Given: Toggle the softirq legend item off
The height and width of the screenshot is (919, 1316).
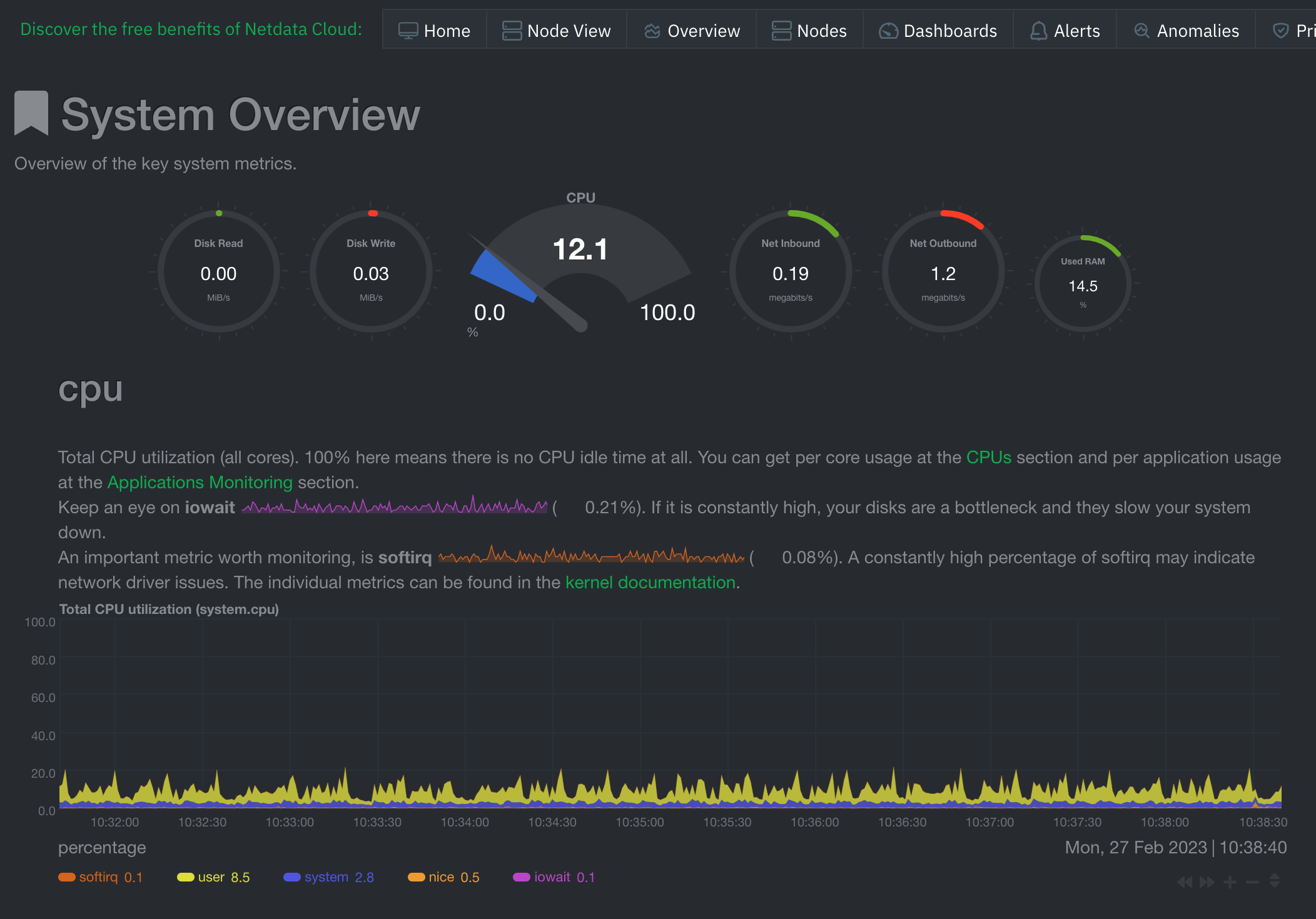Looking at the screenshot, I should [x=99, y=877].
